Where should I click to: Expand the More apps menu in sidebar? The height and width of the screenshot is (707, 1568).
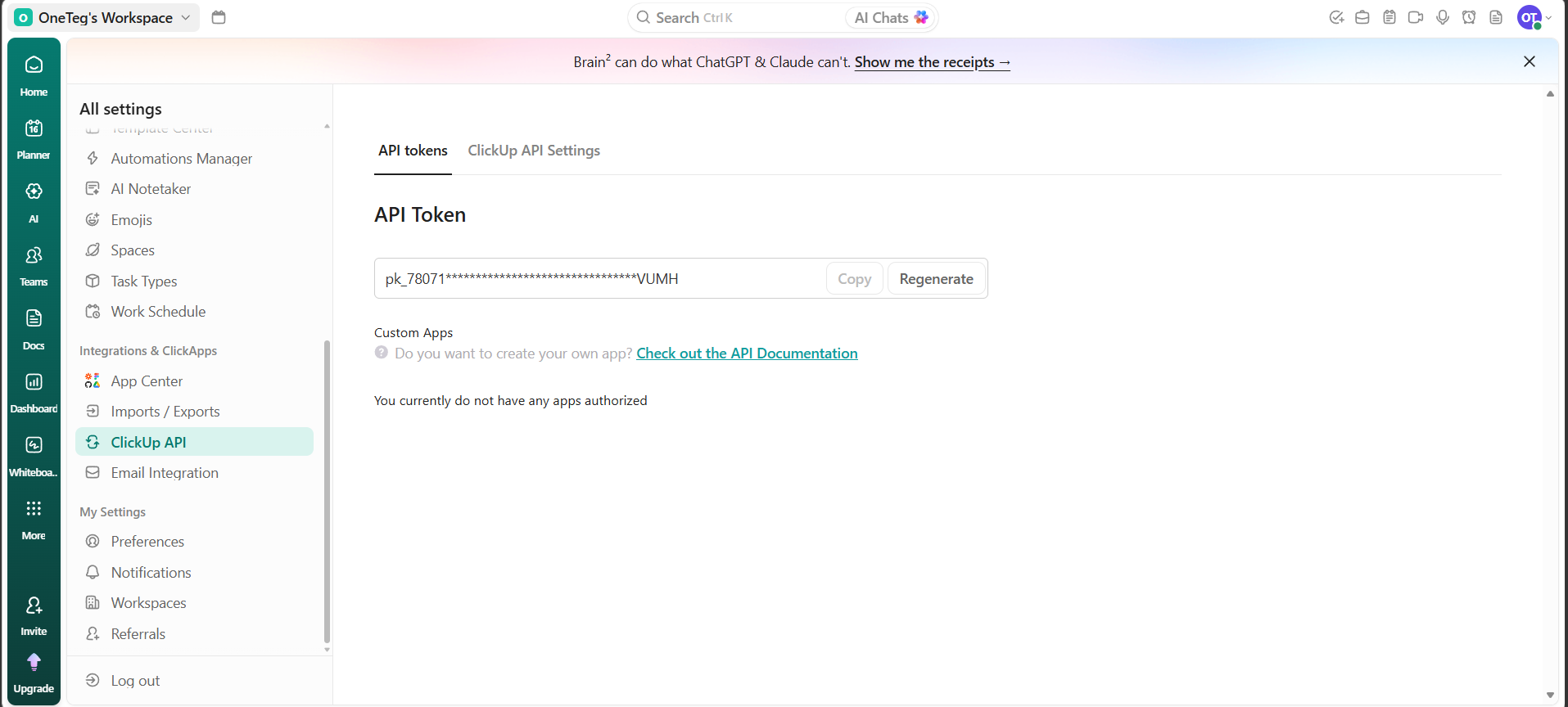(34, 520)
